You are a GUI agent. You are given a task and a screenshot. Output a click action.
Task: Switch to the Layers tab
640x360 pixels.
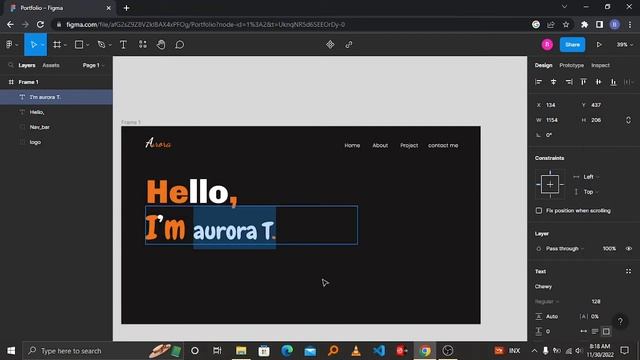click(27, 65)
